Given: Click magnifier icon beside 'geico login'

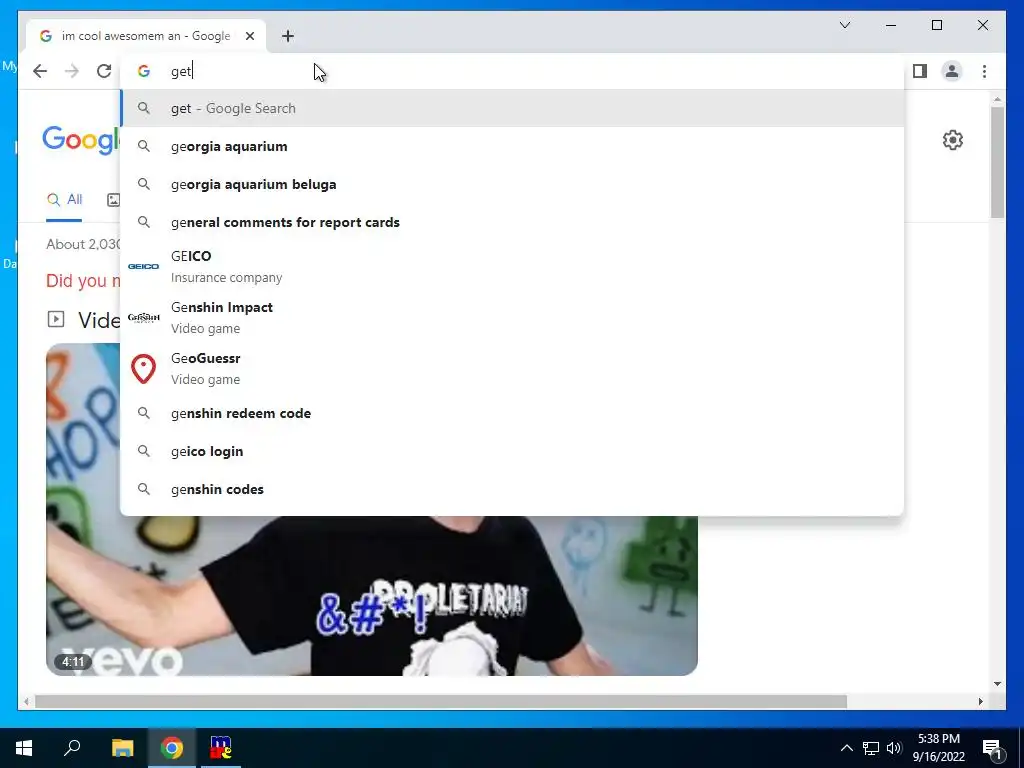Looking at the screenshot, I should pyautogui.click(x=144, y=451).
